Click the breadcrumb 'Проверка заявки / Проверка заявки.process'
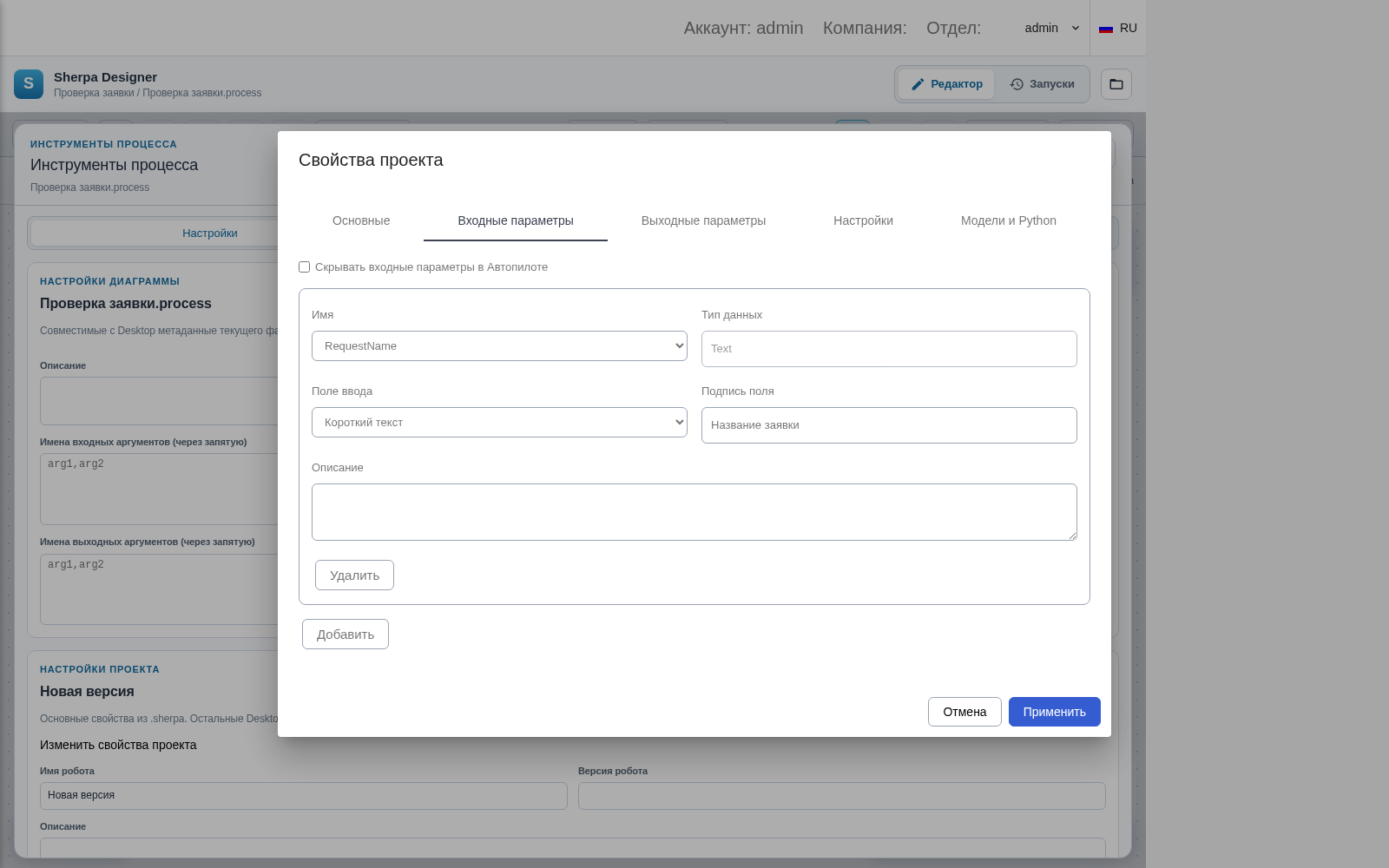 click(x=157, y=93)
